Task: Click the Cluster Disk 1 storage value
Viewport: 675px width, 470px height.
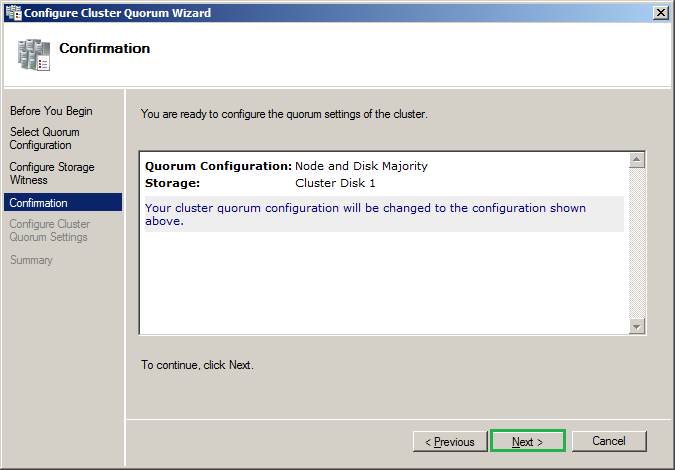Action: click(x=335, y=183)
